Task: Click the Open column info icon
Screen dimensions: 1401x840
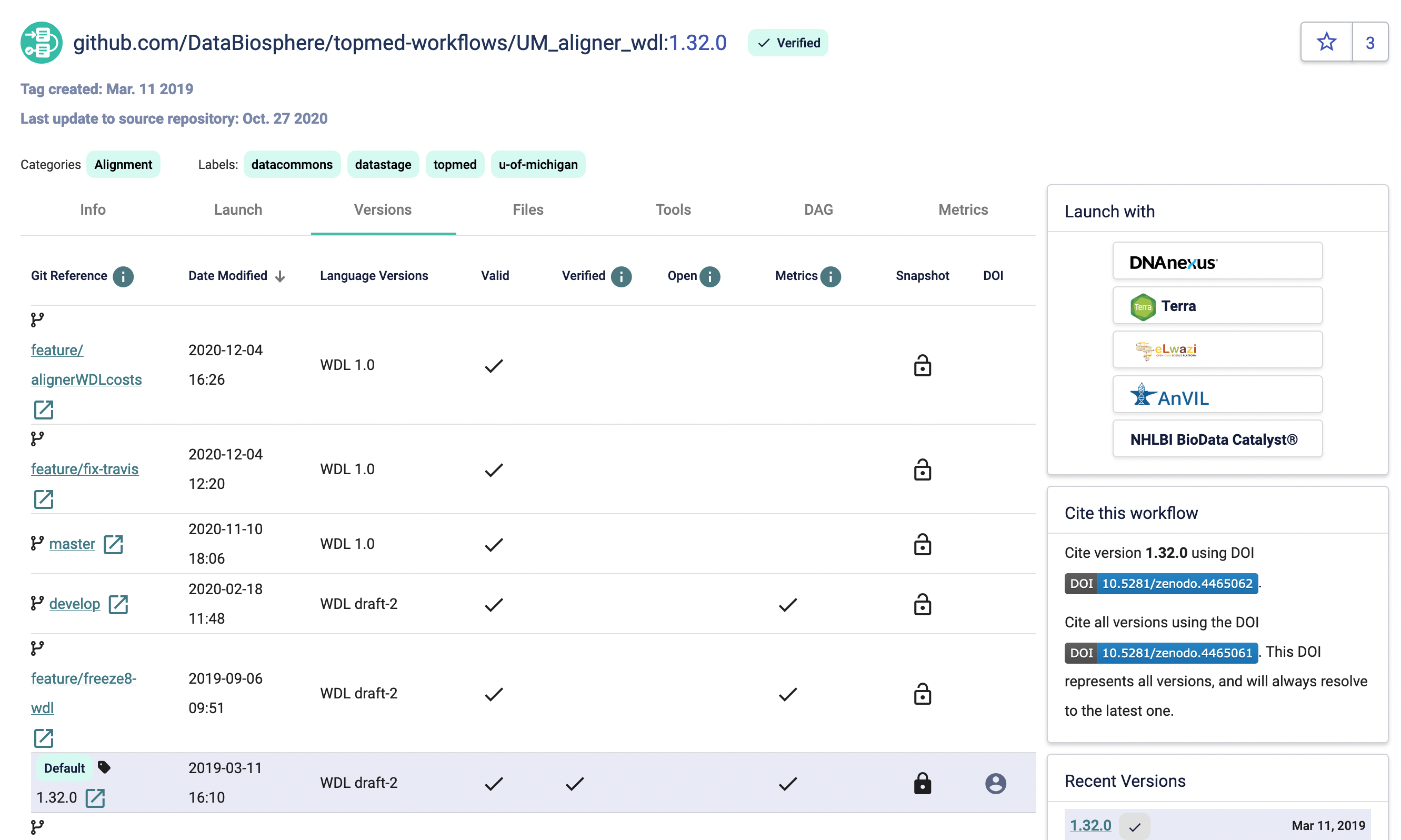Action: coord(709,276)
